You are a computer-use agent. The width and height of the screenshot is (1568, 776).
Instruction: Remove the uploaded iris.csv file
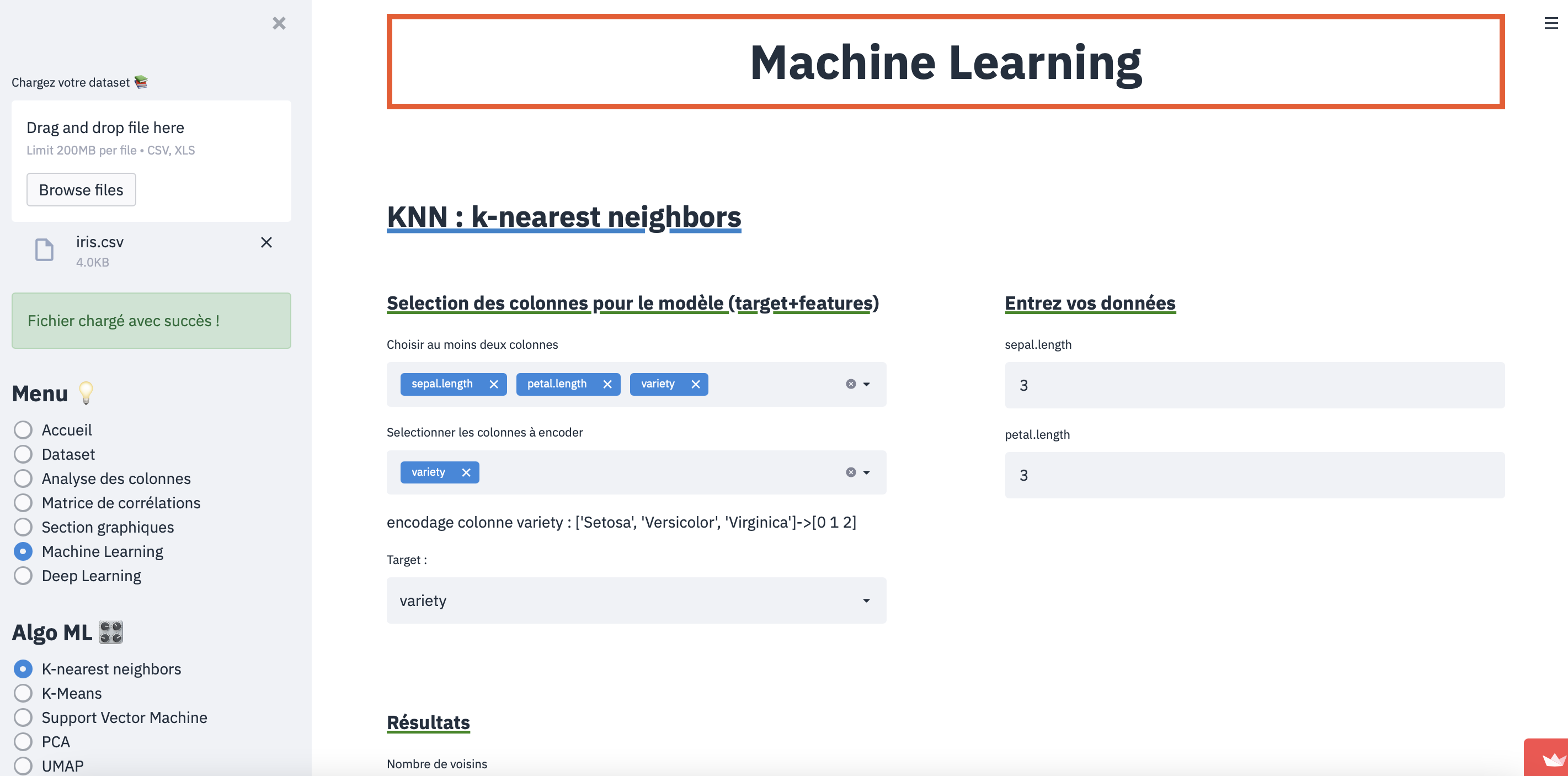pyautogui.click(x=266, y=242)
